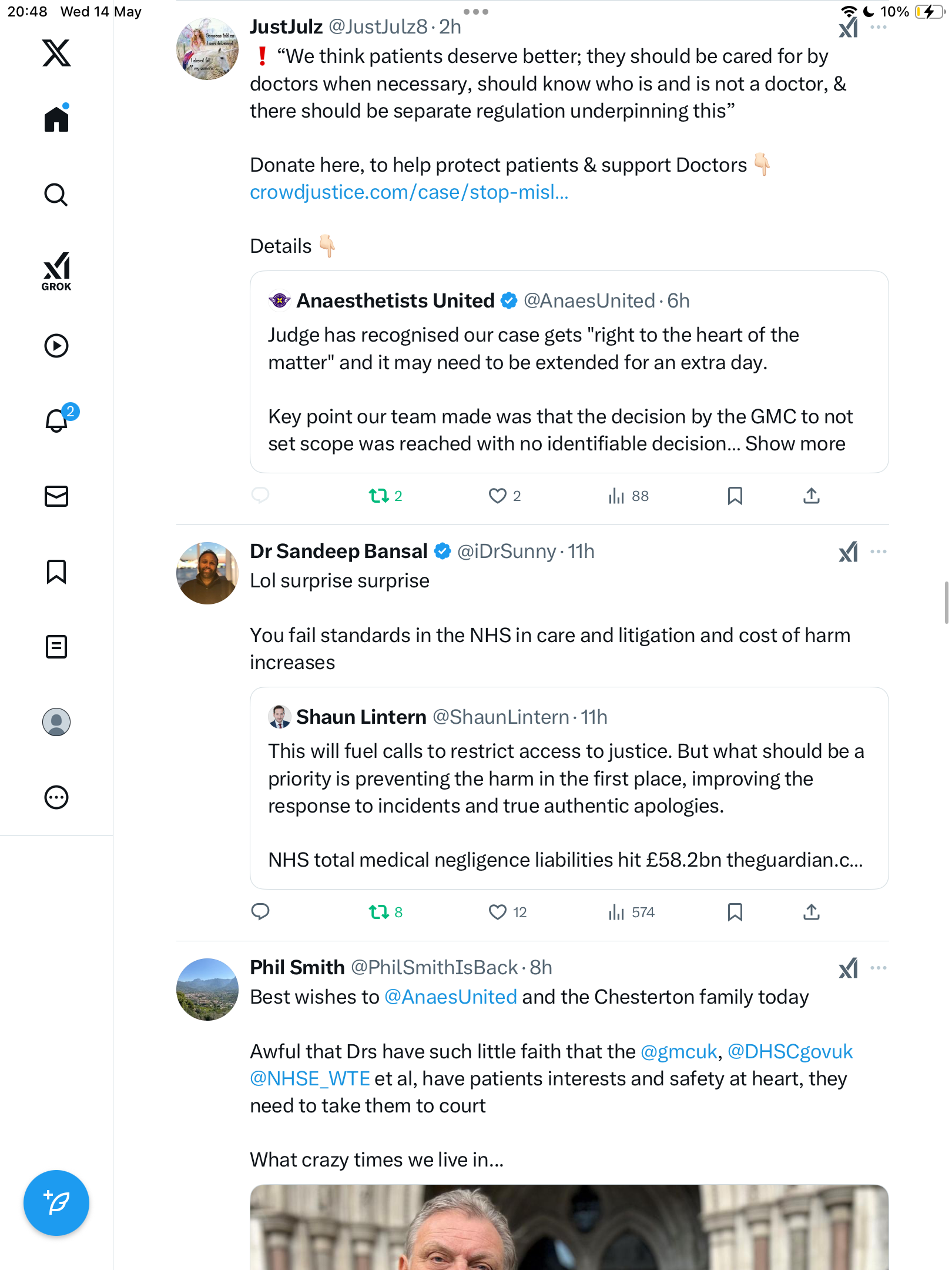Go to the Home feed icon
This screenshot has width=952, height=1270.
56,119
